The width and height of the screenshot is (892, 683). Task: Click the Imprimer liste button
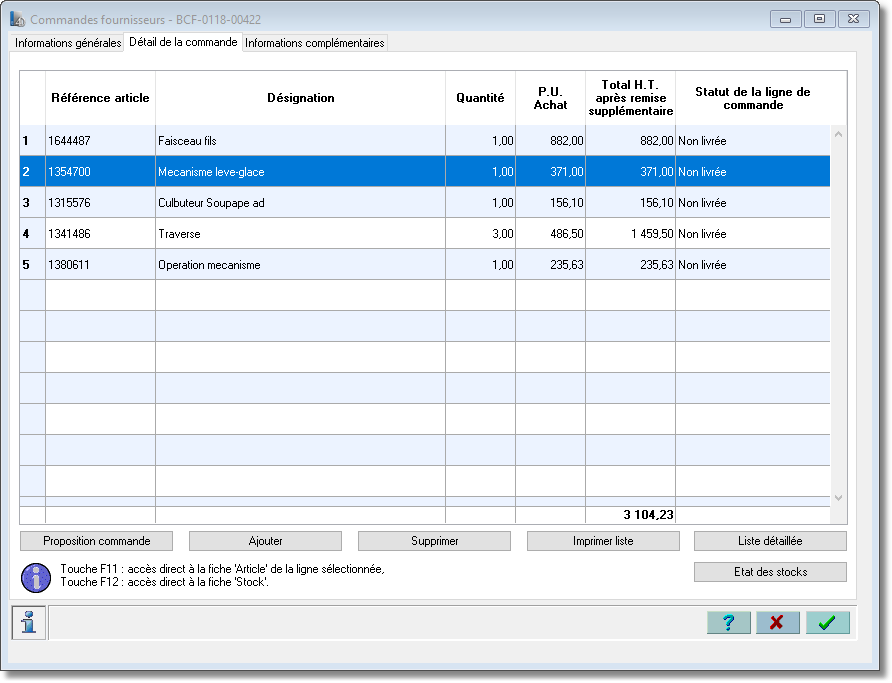(603, 541)
